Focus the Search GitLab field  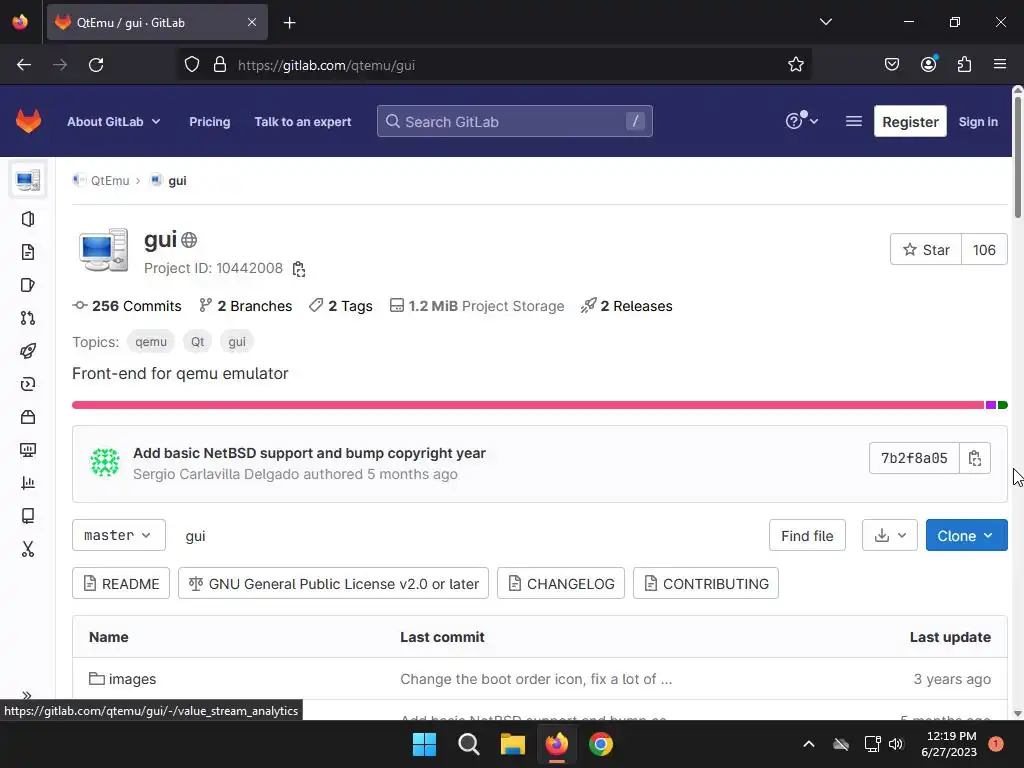[x=515, y=121]
